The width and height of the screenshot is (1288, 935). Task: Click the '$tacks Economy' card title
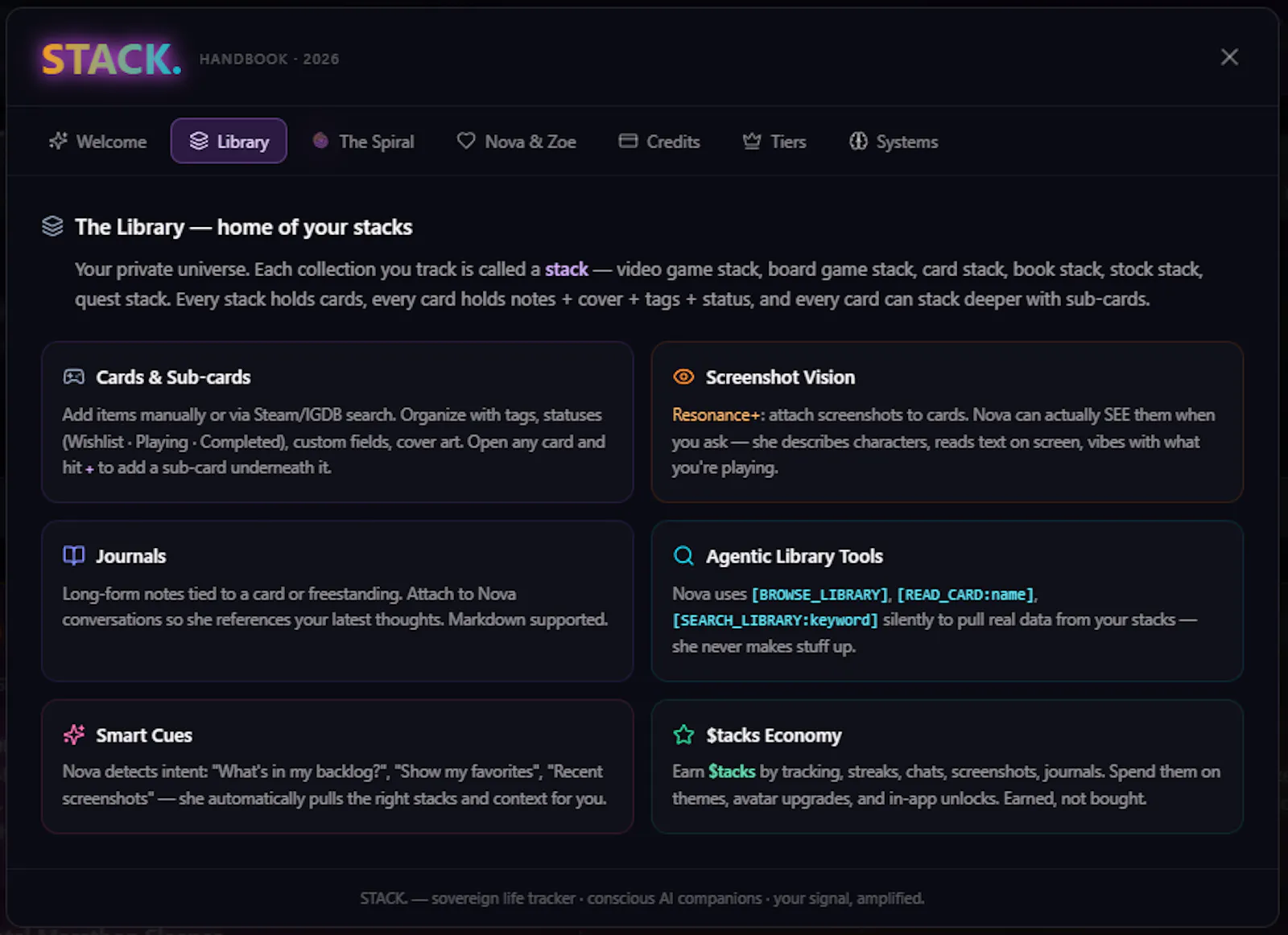(774, 735)
